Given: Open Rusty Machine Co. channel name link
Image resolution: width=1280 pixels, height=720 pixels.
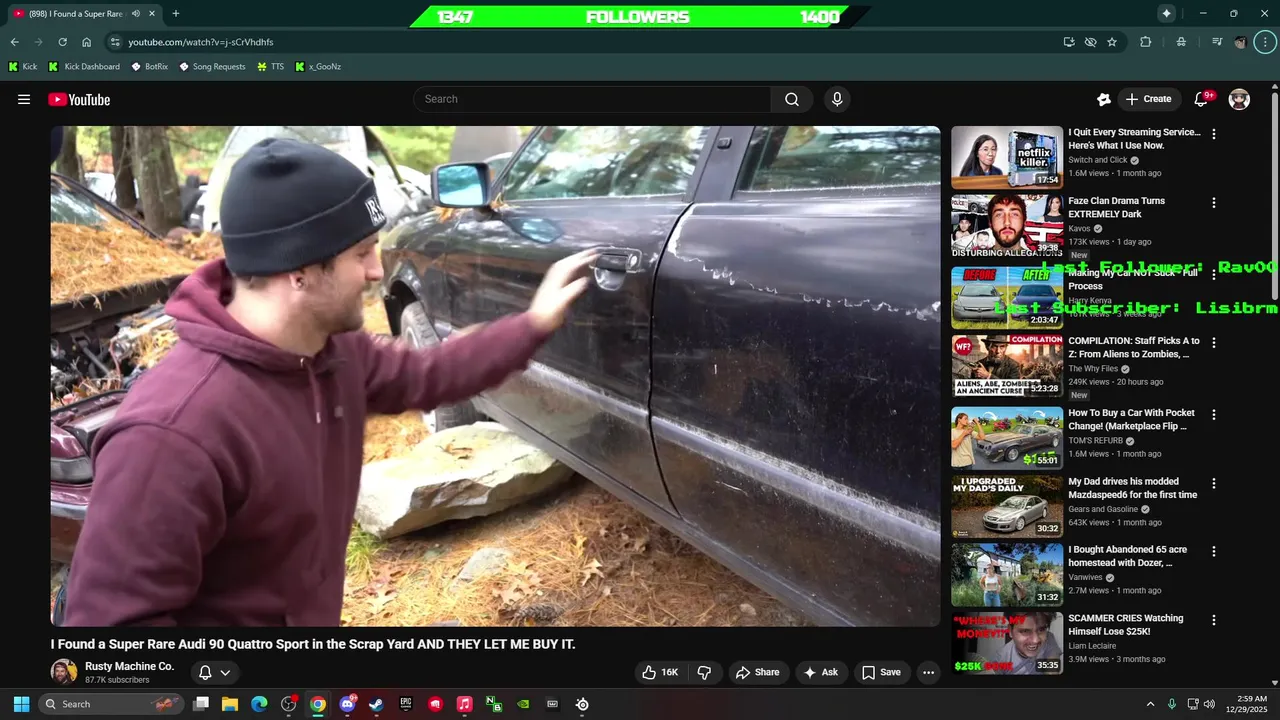Looking at the screenshot, I should tap(129, 666).
